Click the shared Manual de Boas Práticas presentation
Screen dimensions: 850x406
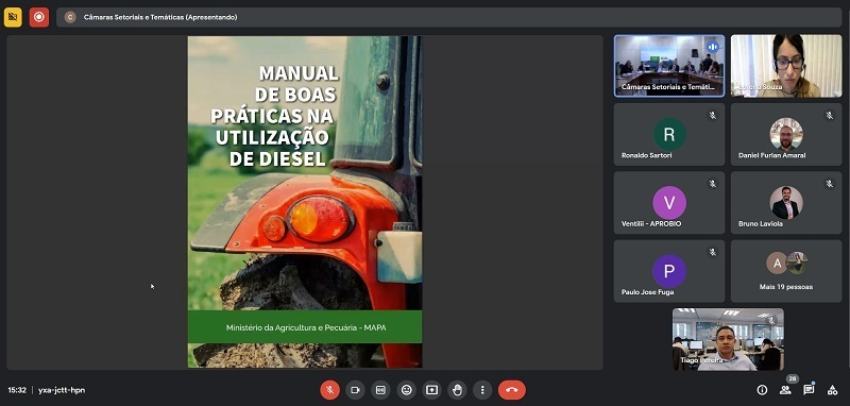pos(305,202)
